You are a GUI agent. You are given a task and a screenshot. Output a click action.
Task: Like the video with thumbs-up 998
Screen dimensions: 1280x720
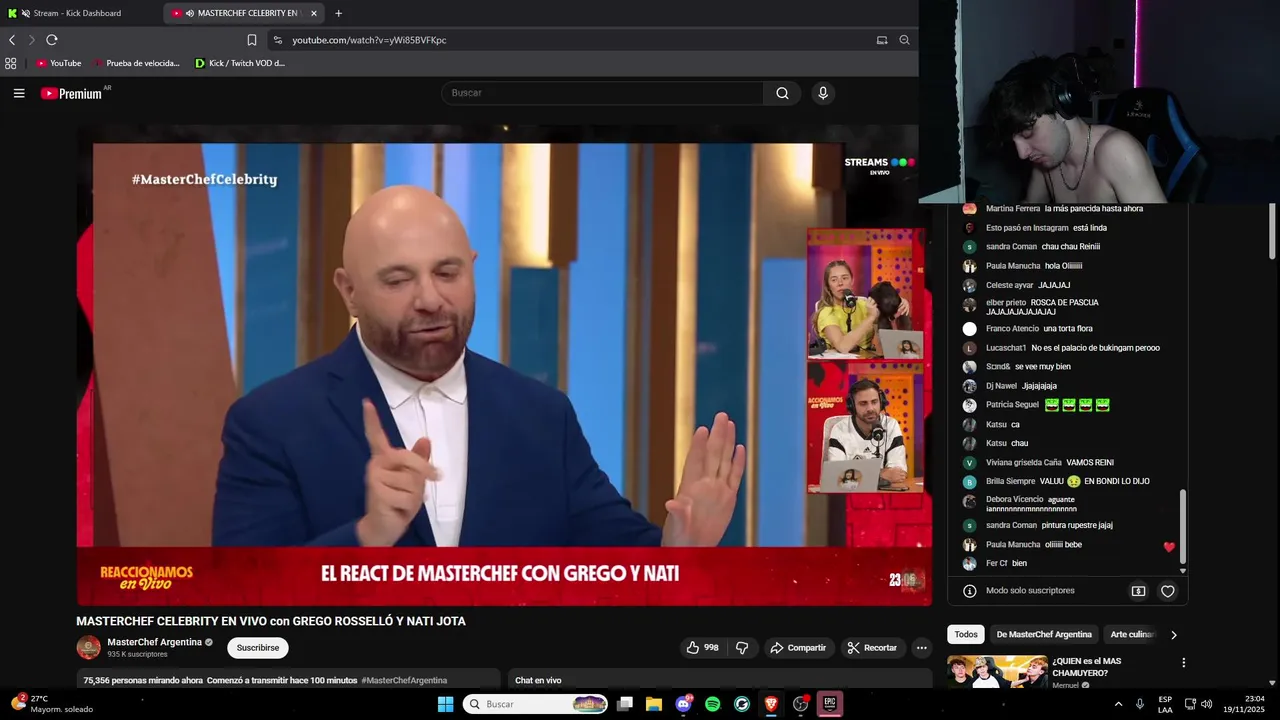pyautogui.click(x=702, y=648)
